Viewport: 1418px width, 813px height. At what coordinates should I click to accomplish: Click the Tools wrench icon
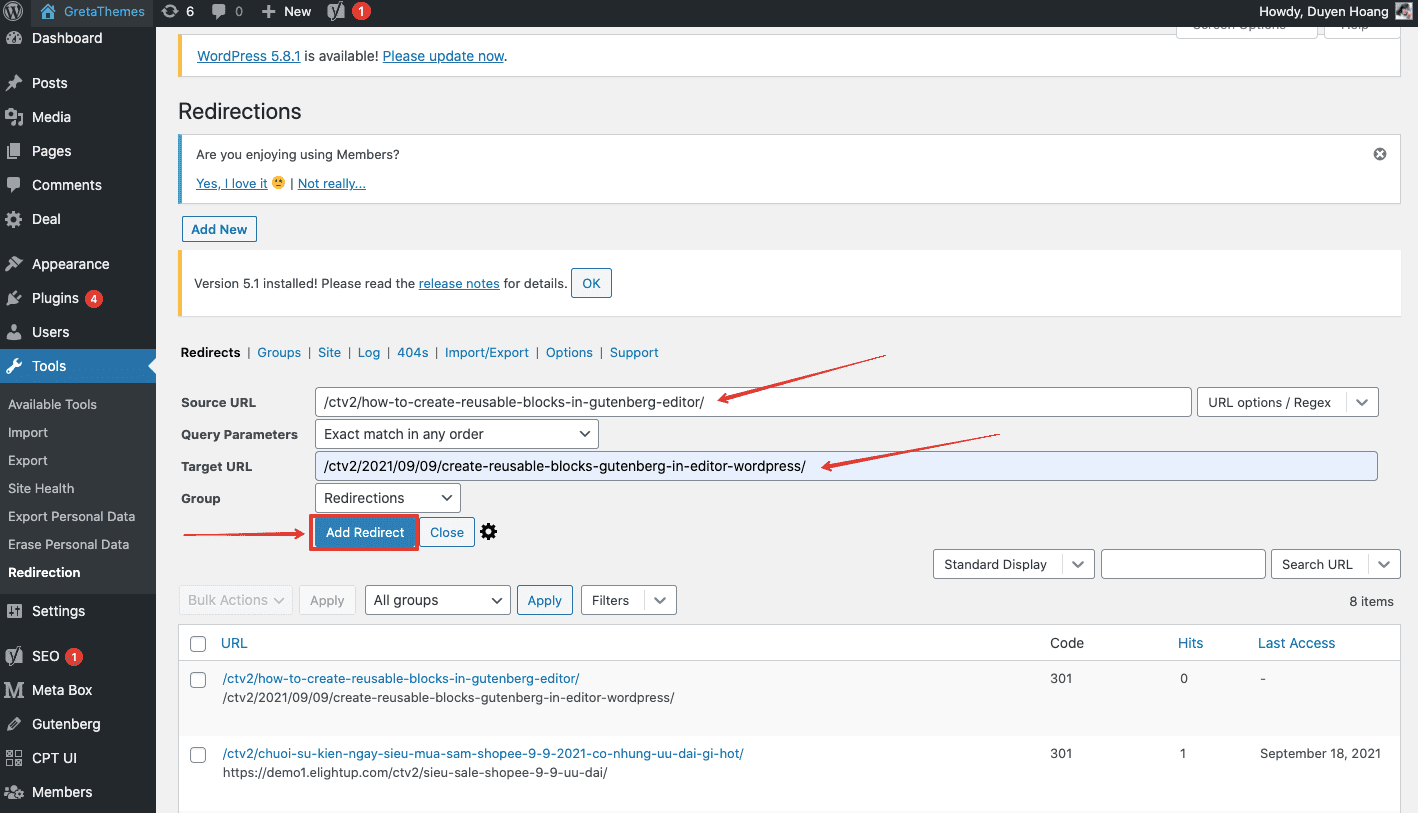(14, 366)
